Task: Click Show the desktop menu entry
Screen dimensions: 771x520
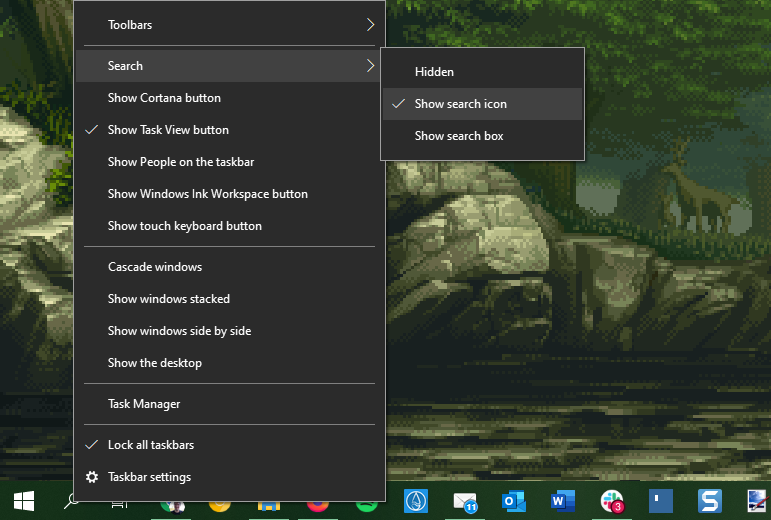Action: point(155,363)
